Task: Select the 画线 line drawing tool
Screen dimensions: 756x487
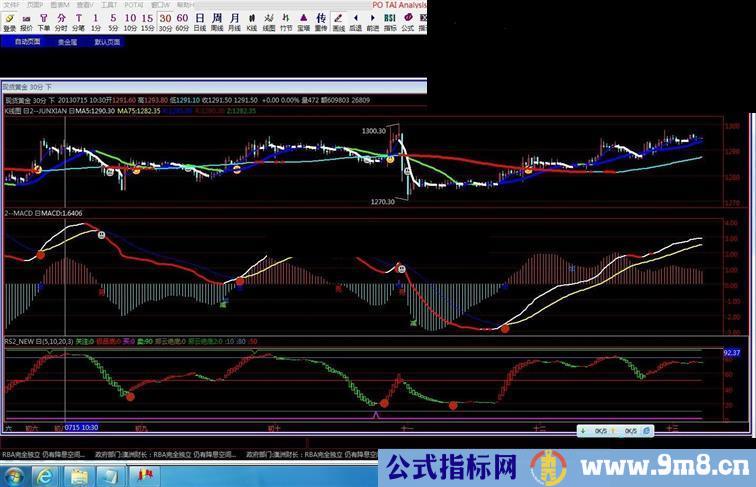Action: [x=338, y=21]
